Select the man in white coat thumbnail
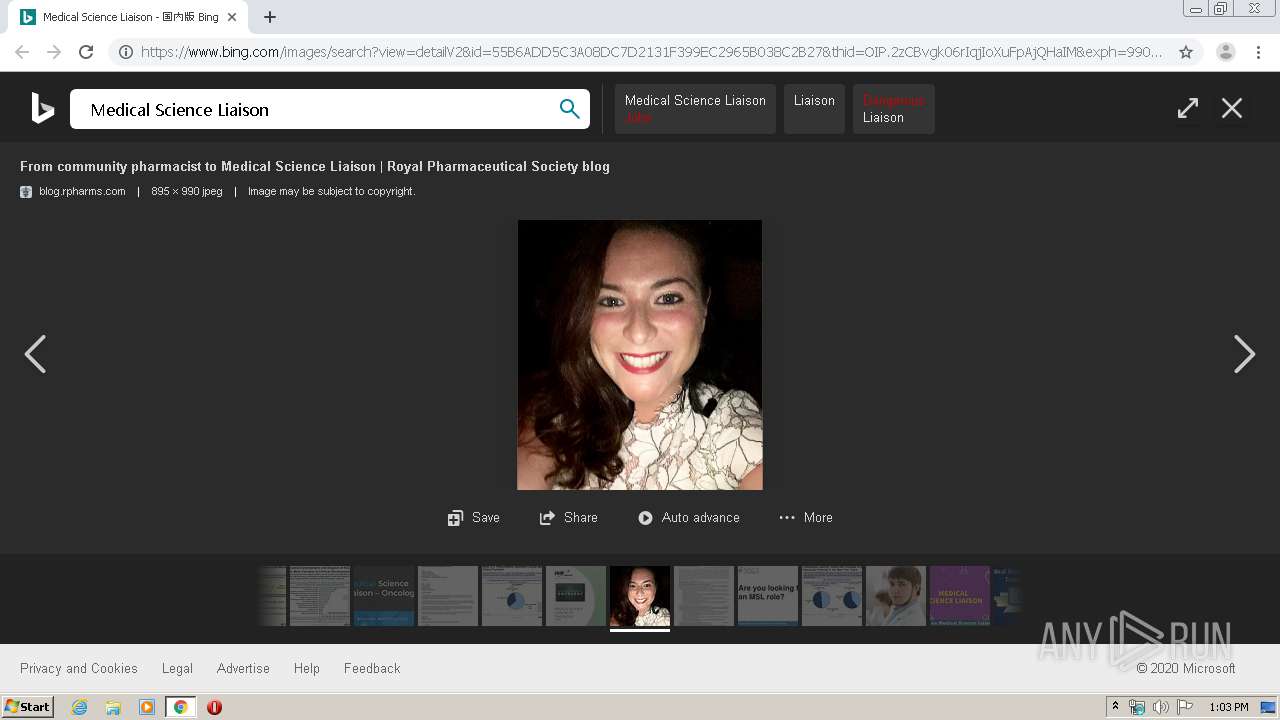 896,596
